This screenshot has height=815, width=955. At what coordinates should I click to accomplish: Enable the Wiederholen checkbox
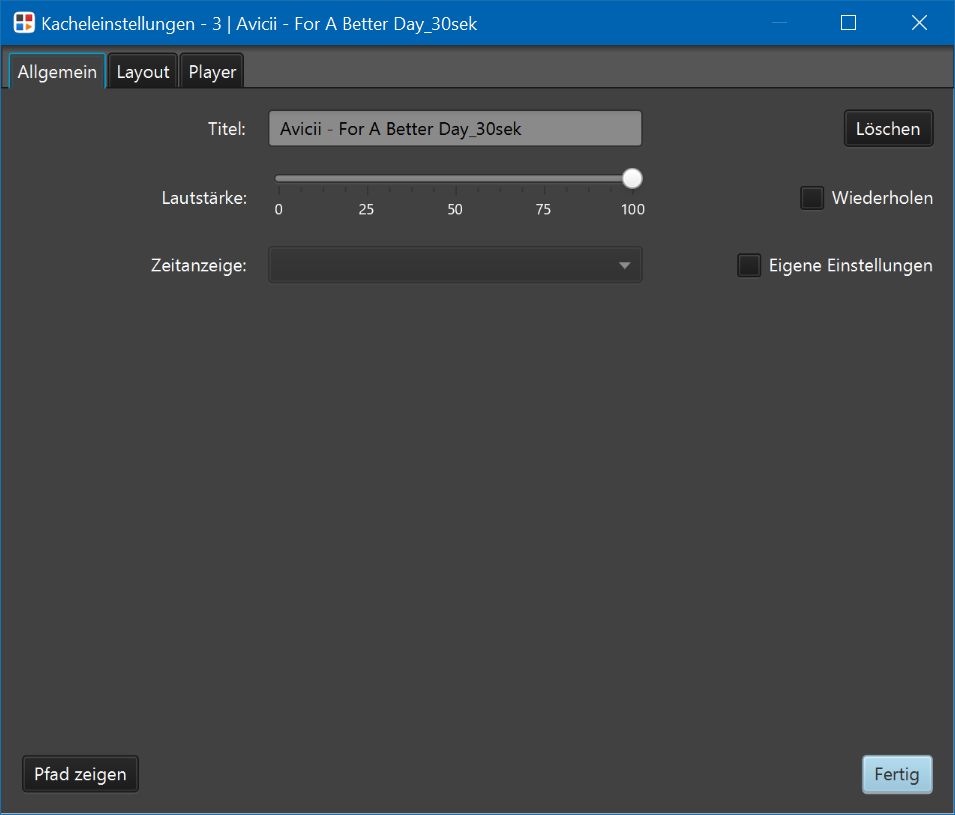[812, 198]
